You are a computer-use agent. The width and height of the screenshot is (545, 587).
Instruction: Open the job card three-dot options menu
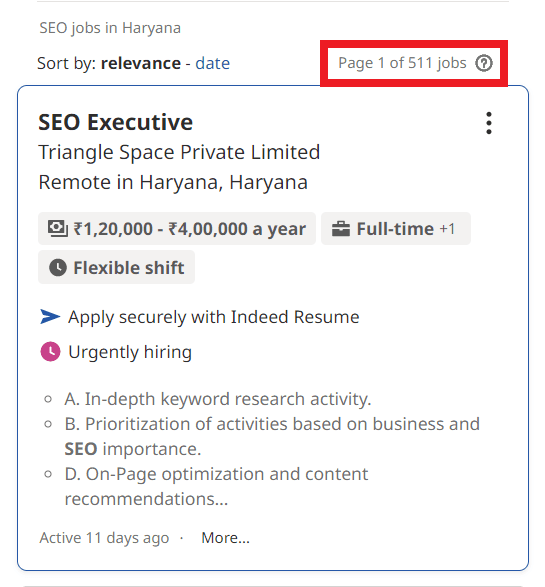pos(488,123)
